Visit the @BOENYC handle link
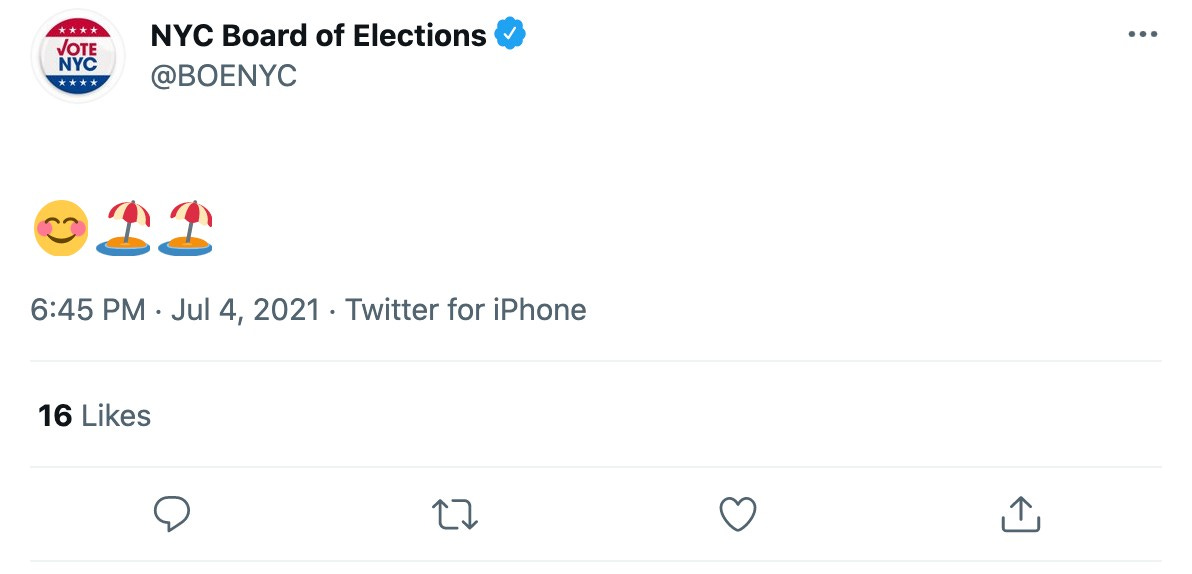 pos(224,76)
